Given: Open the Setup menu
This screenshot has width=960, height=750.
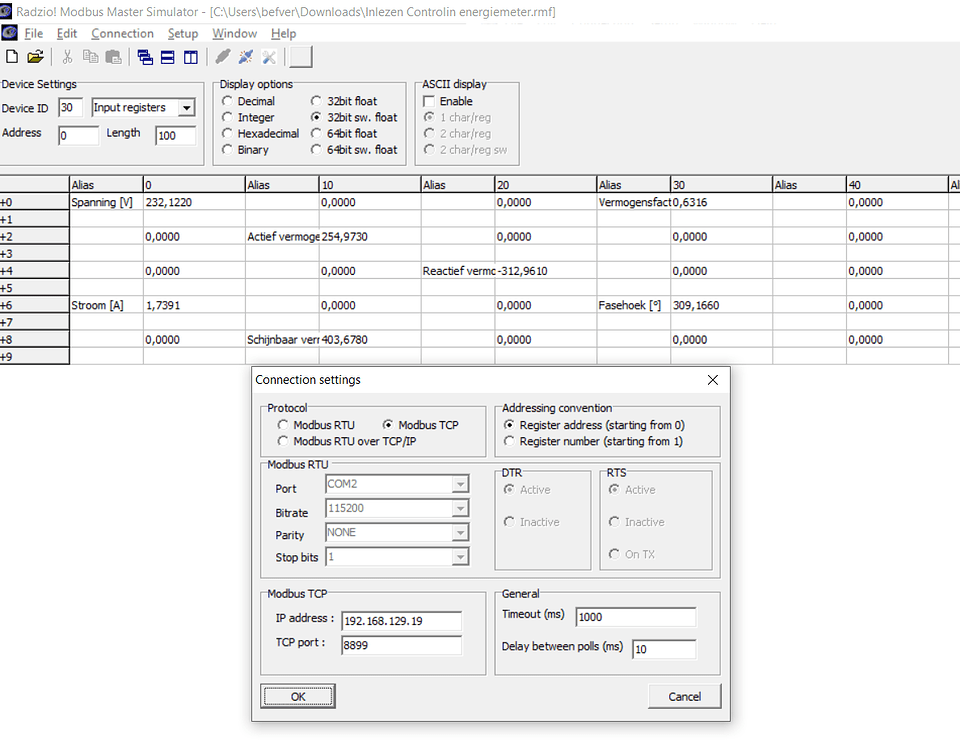Looking at the screenshot, I should point(183,34).
